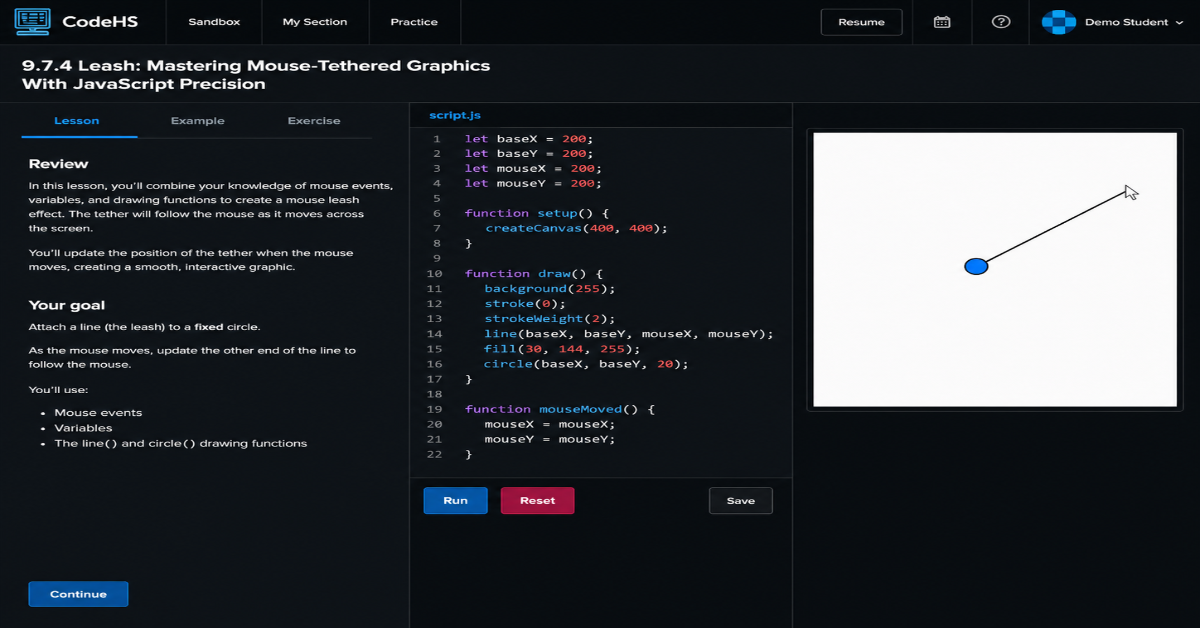Switch to the Exercise tab
The height and width of the screenshot is (628, 1200).
pos(314,121)
